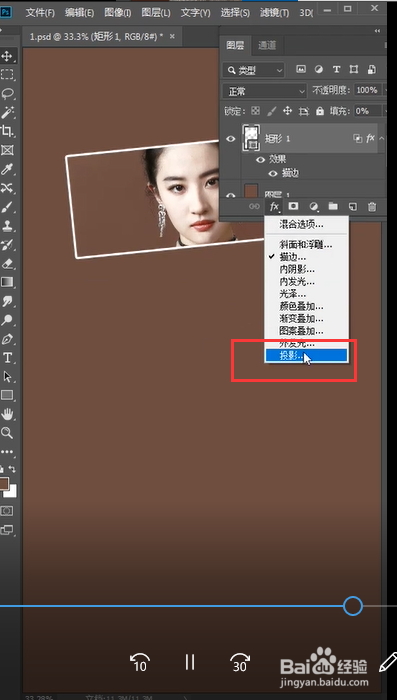This screenshot has width=397, height=700.
Task: Toggle Quick Mask mode
Action: [7, 511]
